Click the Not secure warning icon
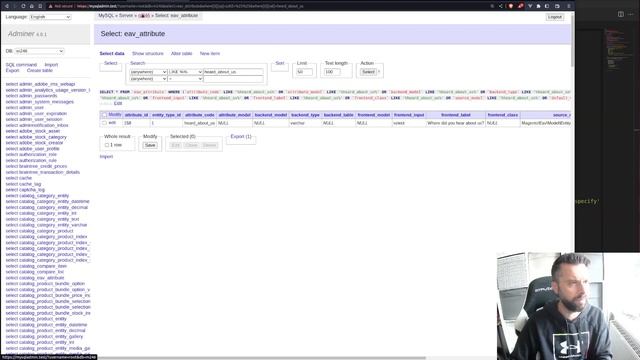This screenshot has width=640, height=360. click(51, 6)
